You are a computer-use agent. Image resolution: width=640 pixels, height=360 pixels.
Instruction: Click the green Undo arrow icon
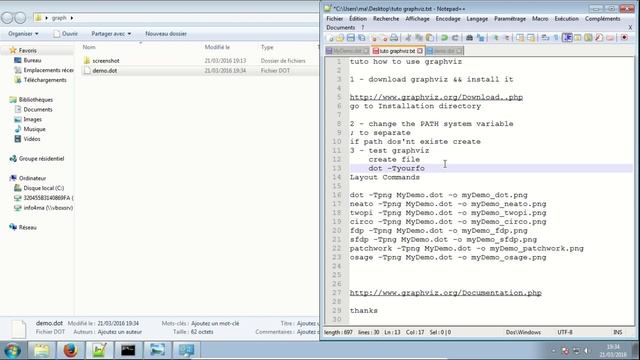click(x=444, y=38)
